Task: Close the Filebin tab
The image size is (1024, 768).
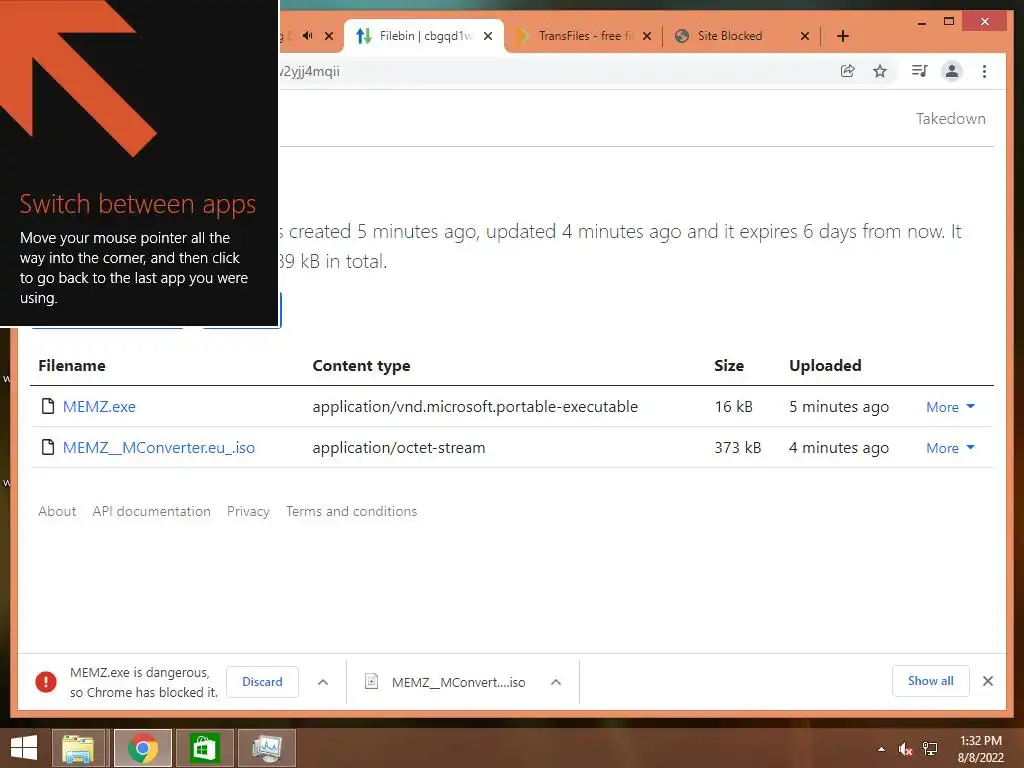Action: coord(488,36)
